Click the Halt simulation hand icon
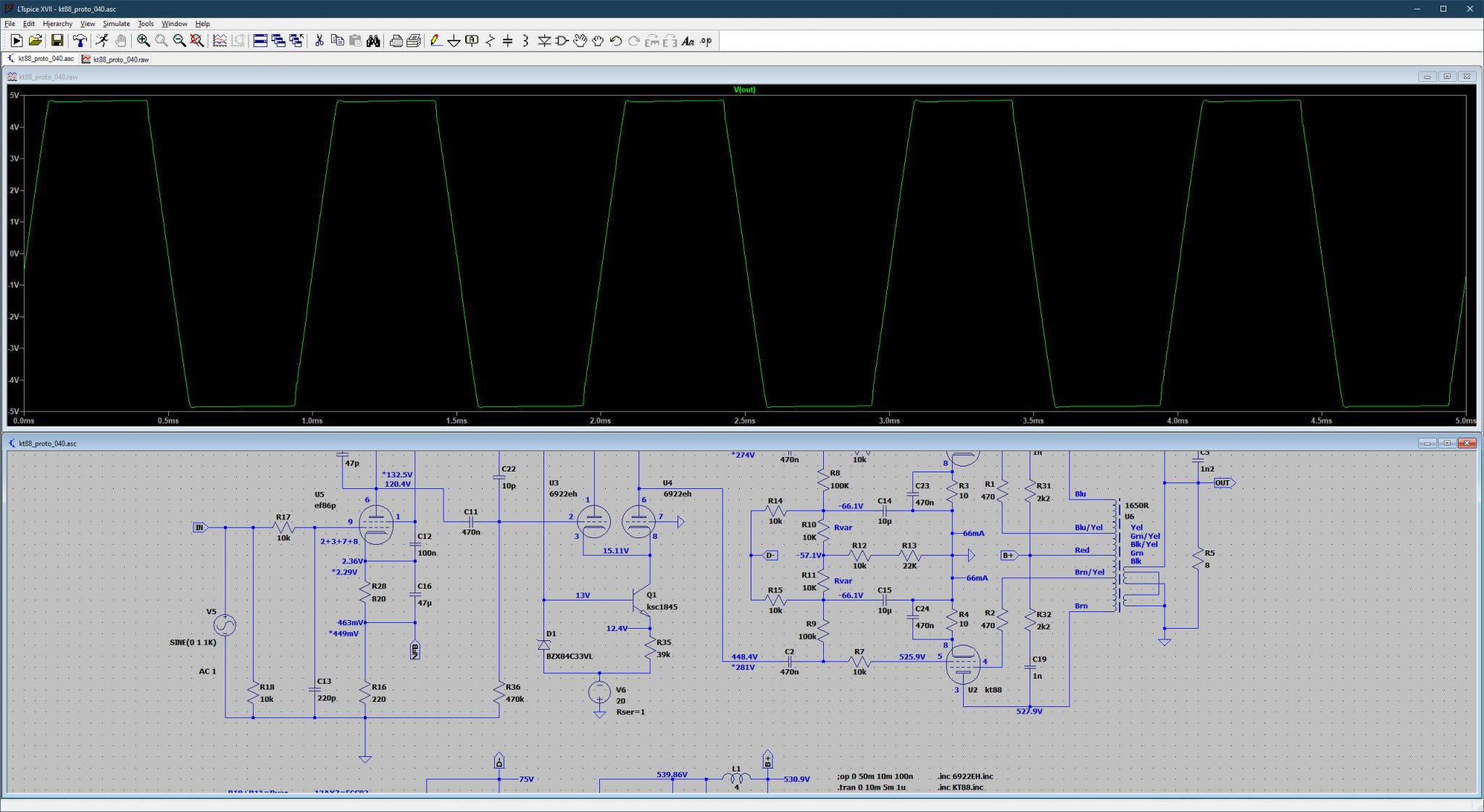The image size is (1484, 812). (x=120, y=41)
